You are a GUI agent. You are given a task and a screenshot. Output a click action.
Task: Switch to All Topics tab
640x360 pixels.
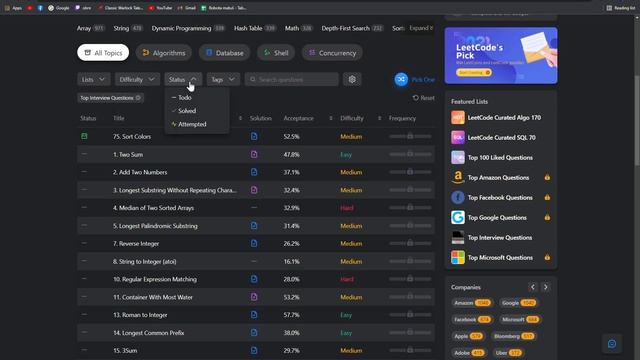103,53
